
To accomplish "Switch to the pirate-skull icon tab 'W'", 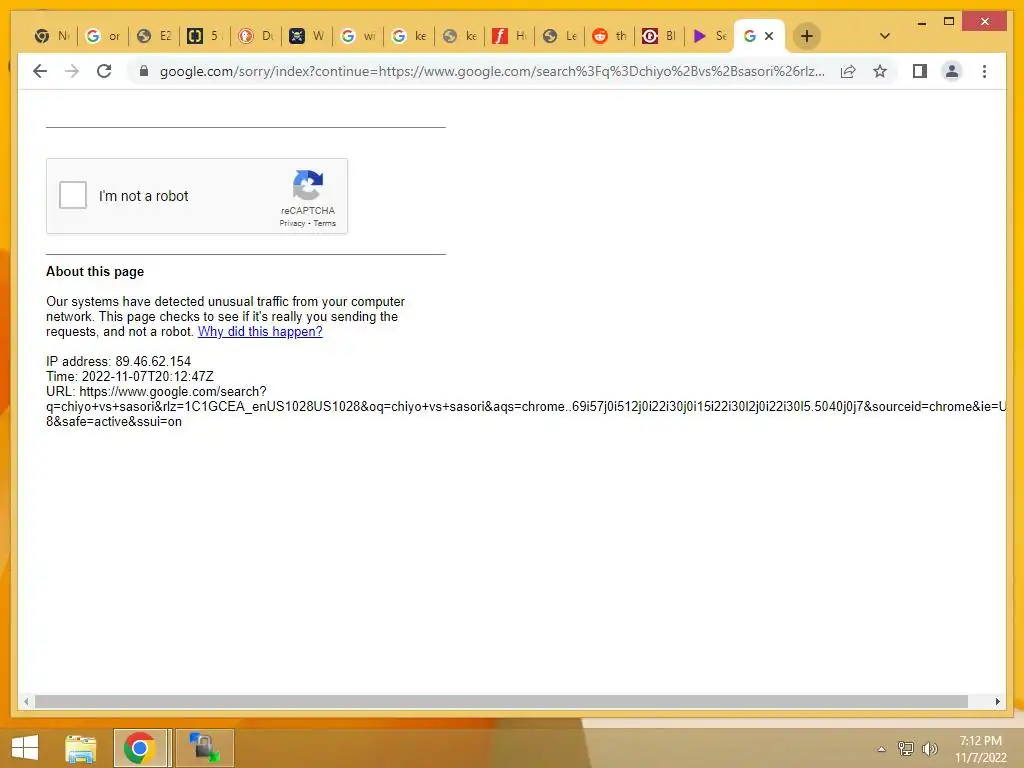I will (307, 36).
